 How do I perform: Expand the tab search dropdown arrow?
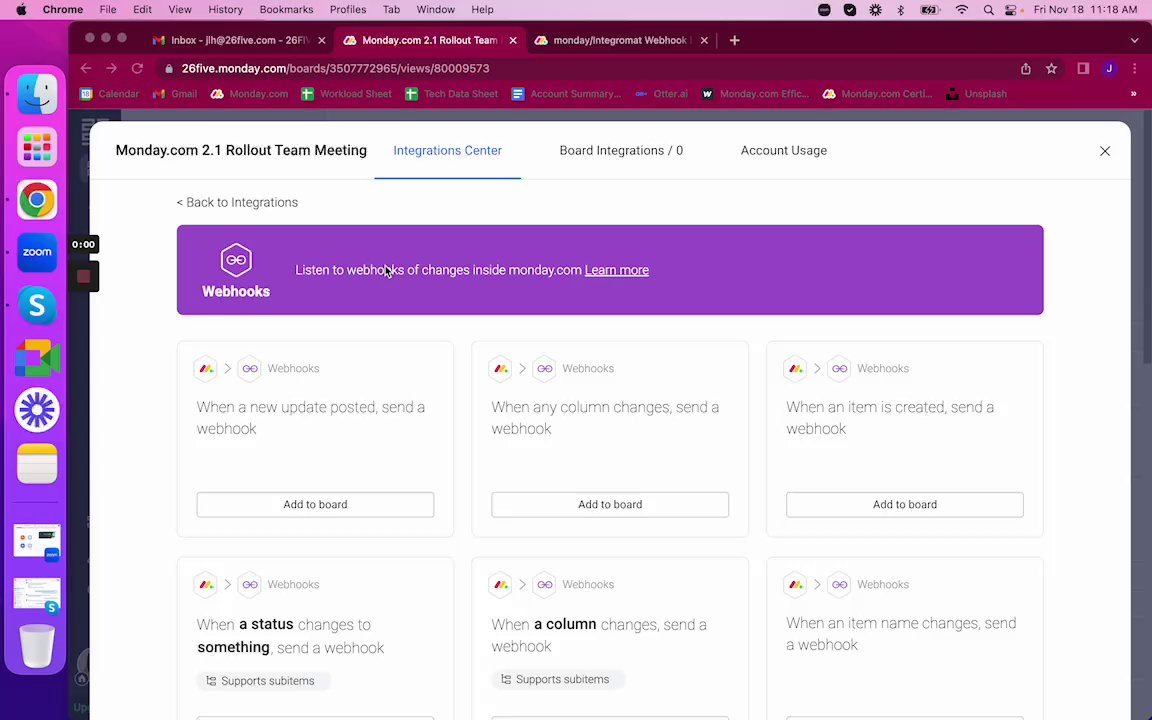tap(1134, 40)
